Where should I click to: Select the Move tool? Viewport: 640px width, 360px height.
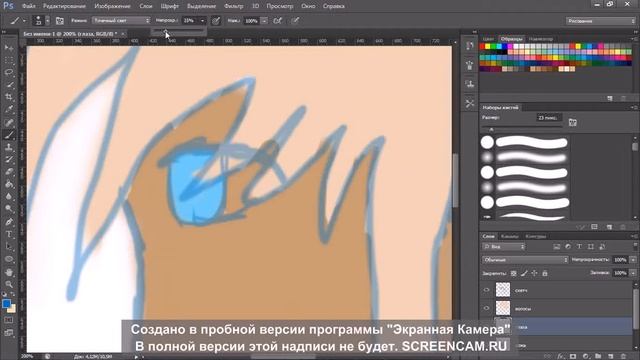[x=9, y=48]
